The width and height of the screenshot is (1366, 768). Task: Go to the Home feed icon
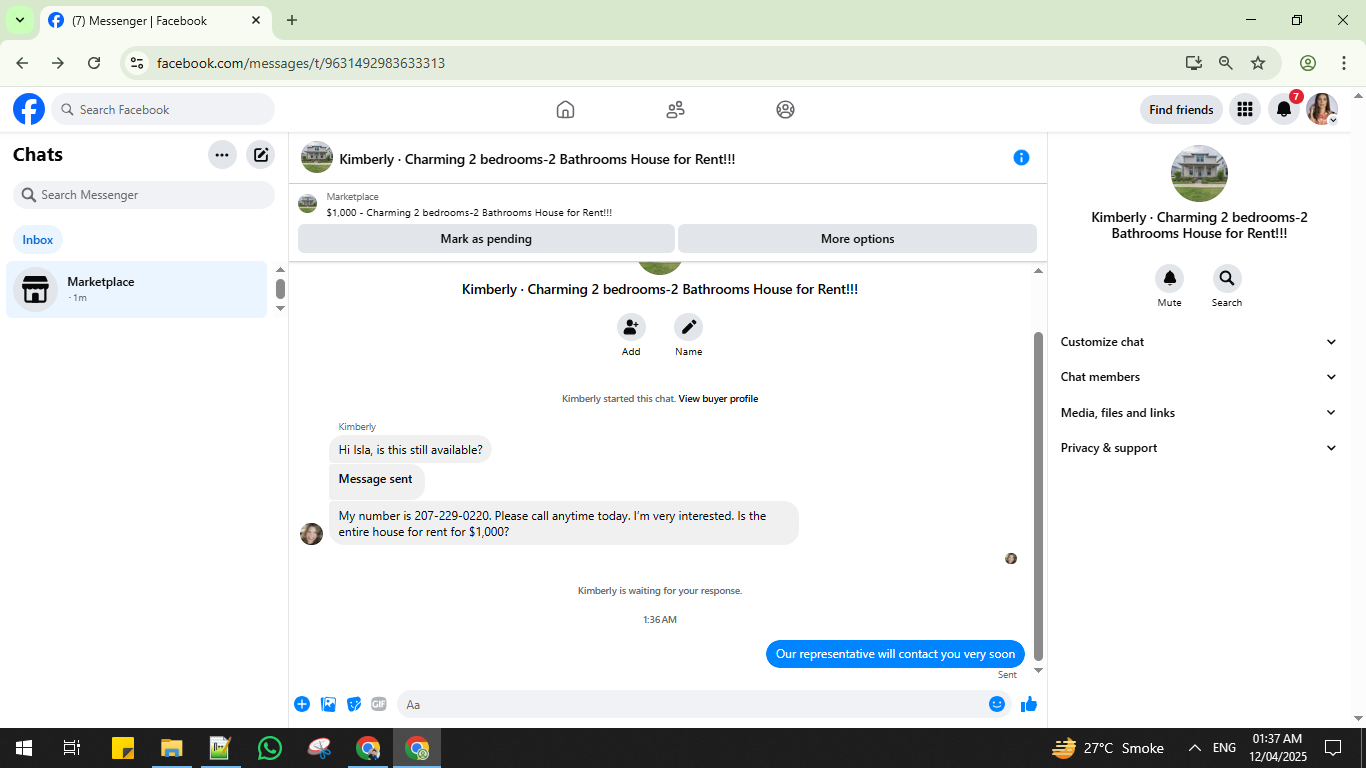565,110
